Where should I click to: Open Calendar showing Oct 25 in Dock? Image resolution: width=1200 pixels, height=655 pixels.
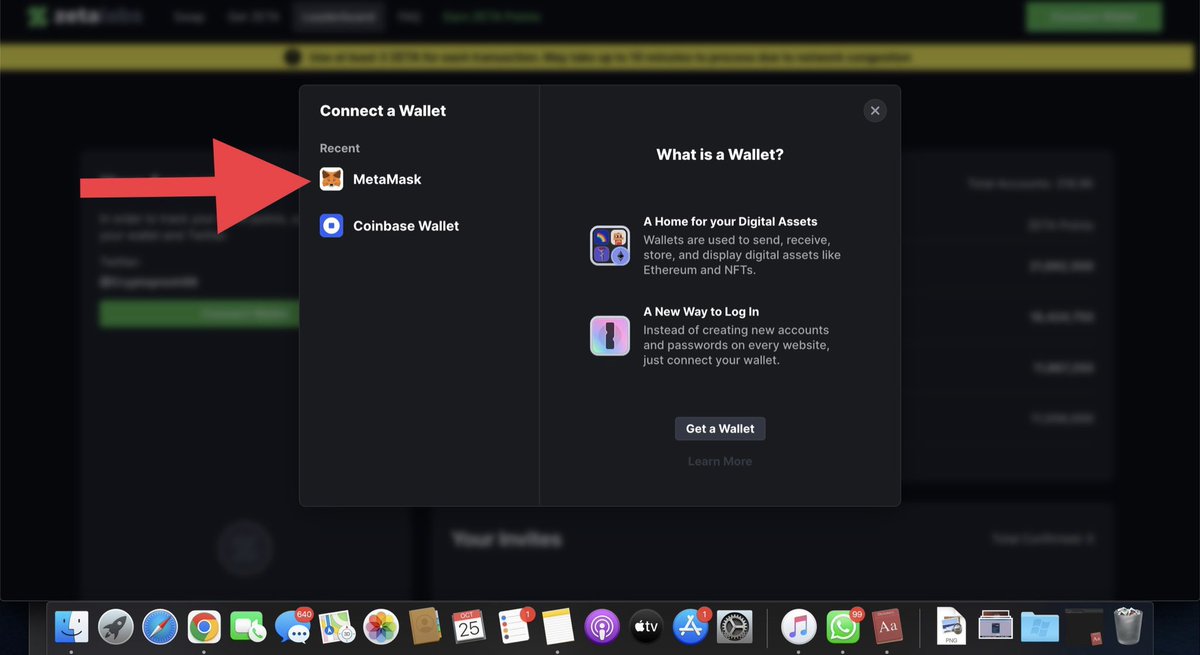469,627
